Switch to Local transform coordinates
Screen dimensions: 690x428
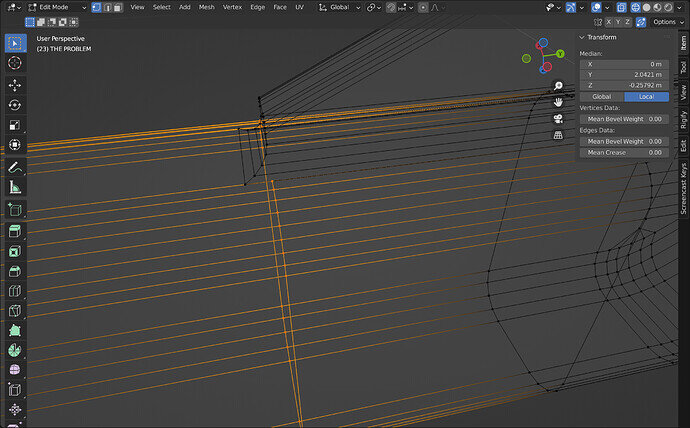point(646,96)
